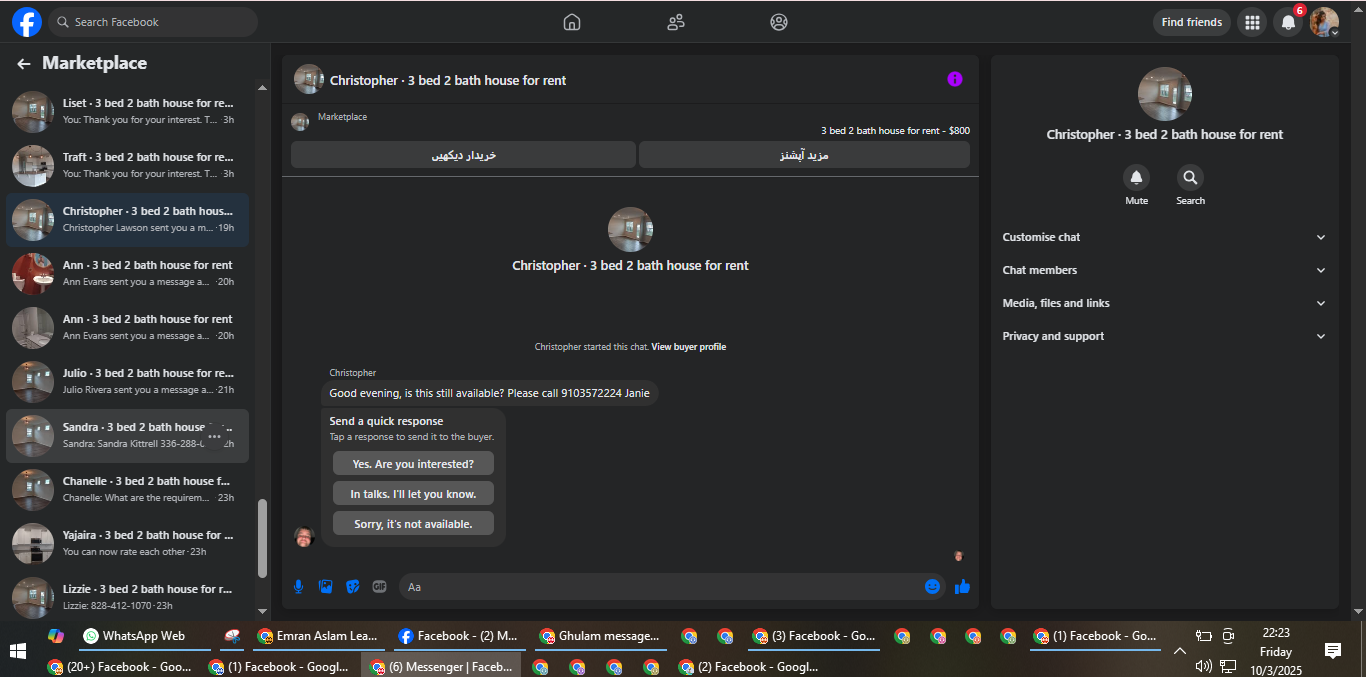
Task: Switch to (3) Facebook - Go... taskbar window
Action: (813, 636)
